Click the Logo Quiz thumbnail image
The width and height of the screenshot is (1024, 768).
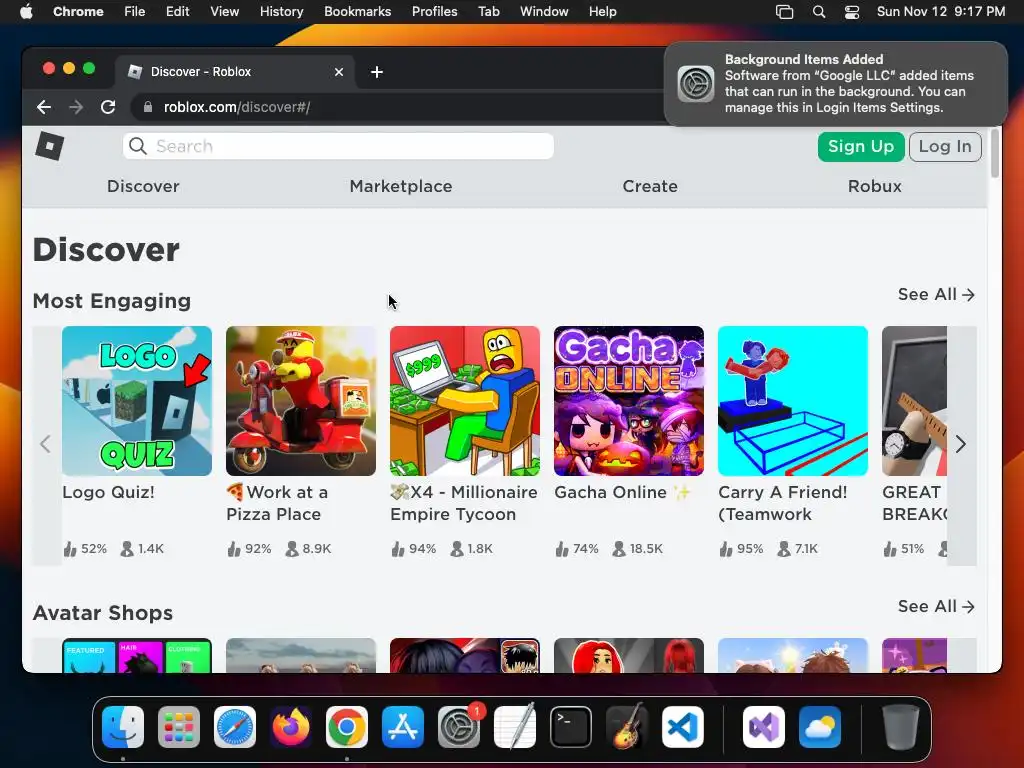pos(137,401)
